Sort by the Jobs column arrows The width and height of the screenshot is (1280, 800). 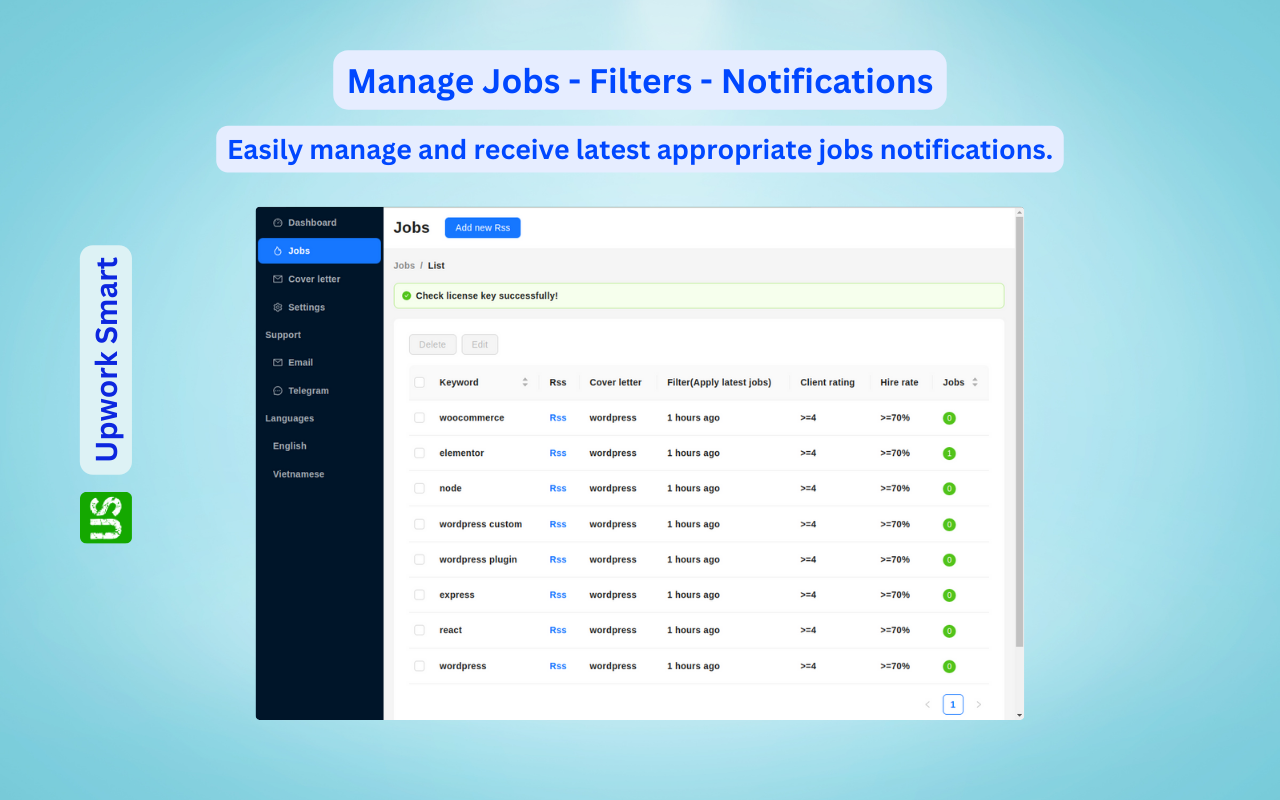click(975, 382)
